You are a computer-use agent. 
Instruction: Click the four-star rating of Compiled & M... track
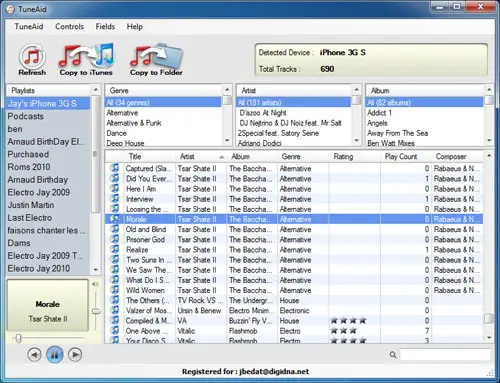click(348, 321)
